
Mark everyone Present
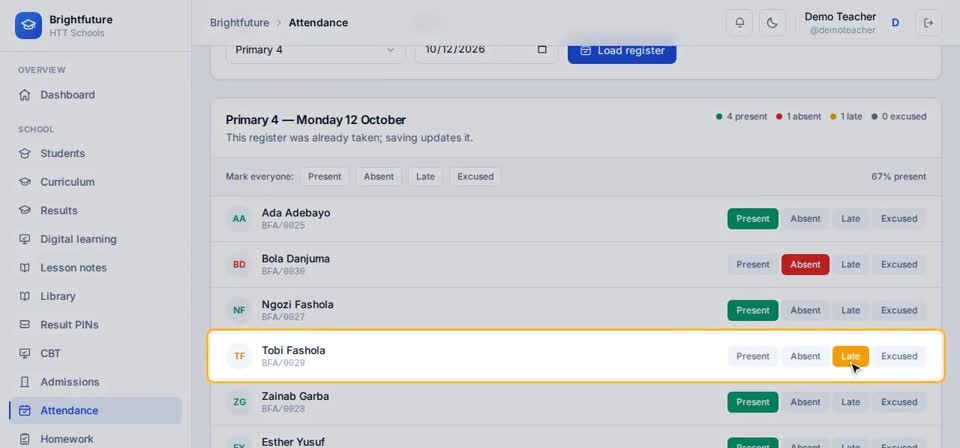pyautogui.click(x=324, y=177)
